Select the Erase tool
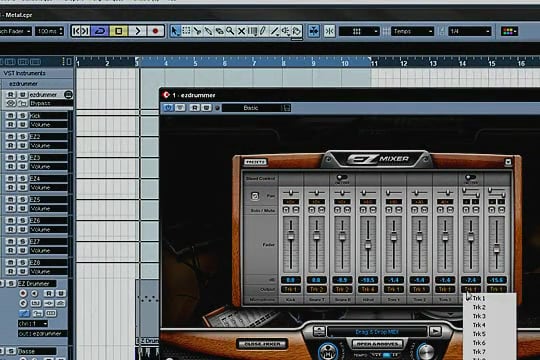540x360 pixels. pyautogui.click(x=219, y=31)
